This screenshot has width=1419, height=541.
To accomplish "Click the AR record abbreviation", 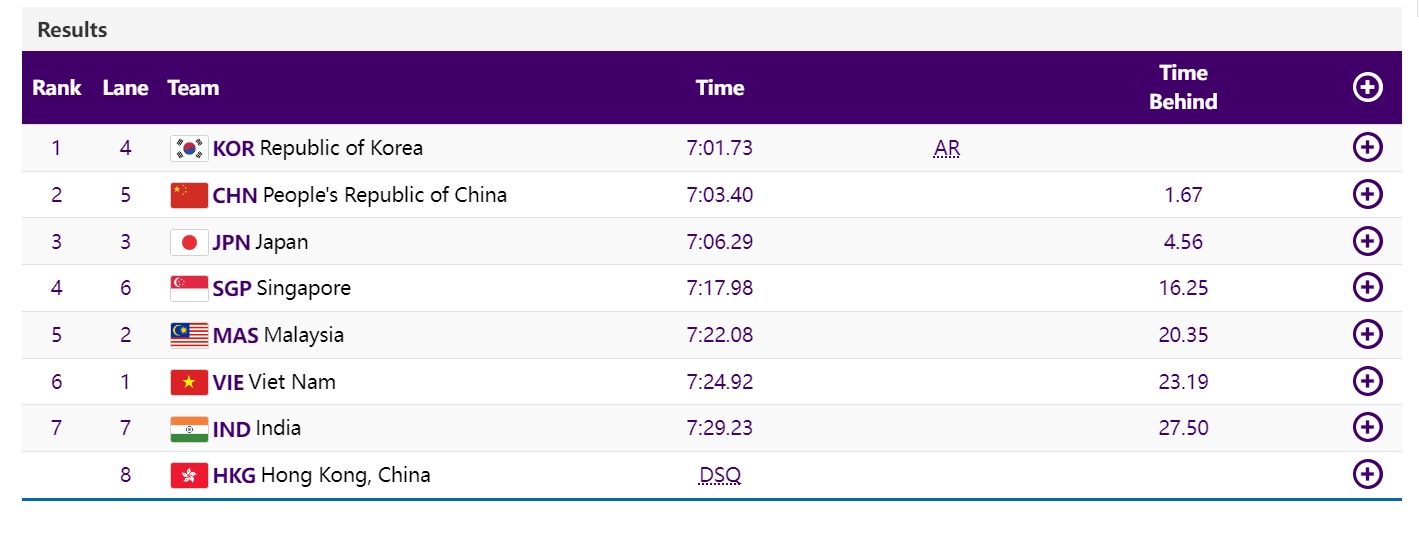I will [946, 149].
